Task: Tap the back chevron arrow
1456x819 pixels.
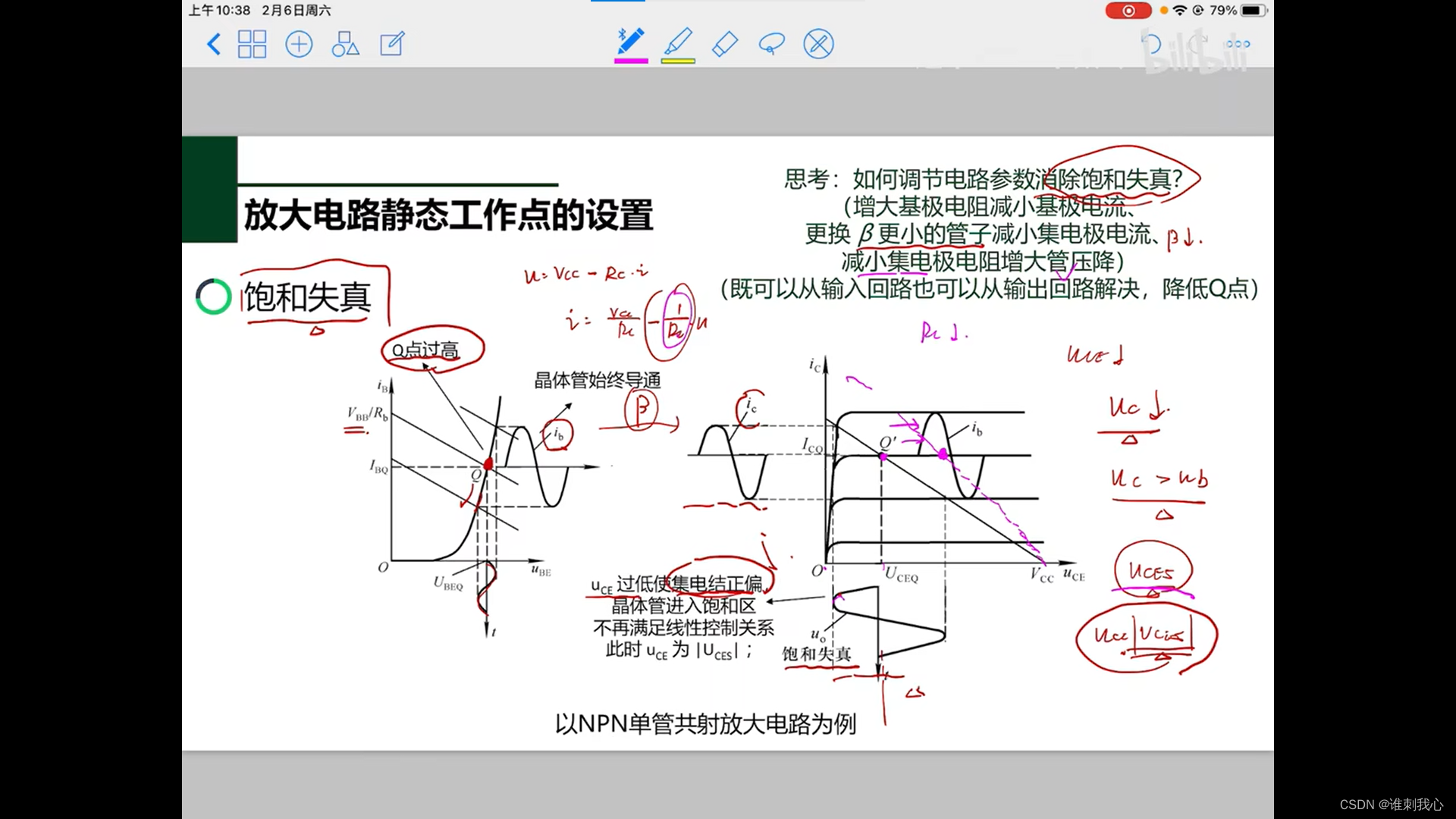Action: tap(214, 44)
